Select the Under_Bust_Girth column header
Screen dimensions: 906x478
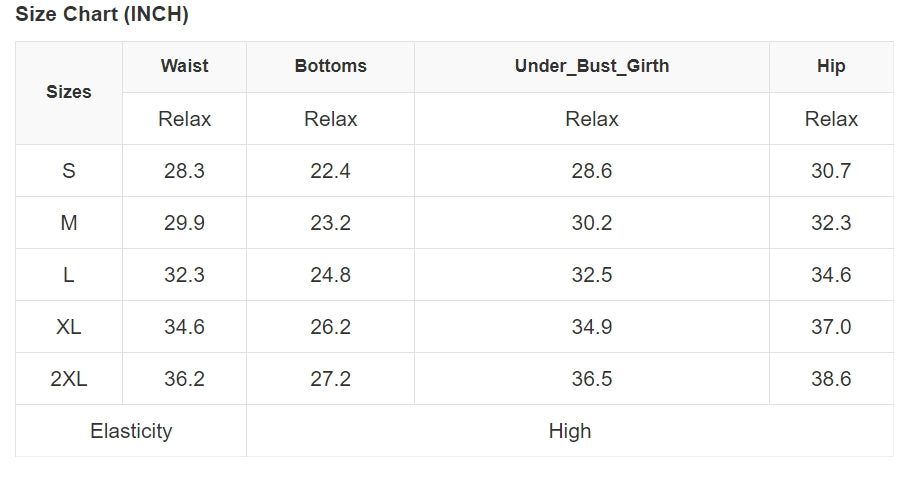click(592, 66)
